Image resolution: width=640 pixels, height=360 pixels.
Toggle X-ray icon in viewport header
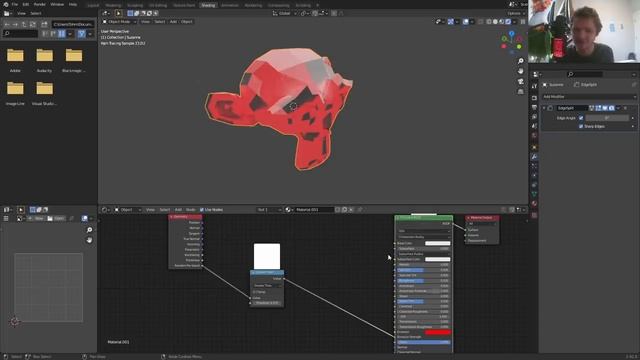click(x=480, y=22)
